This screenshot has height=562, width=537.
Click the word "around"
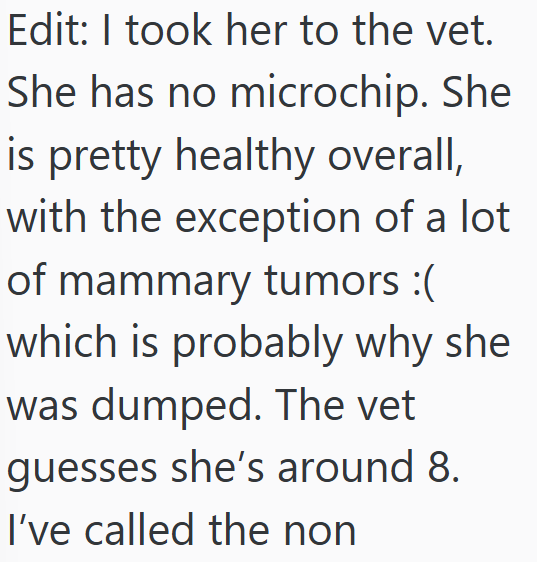[x=346, y=468]
